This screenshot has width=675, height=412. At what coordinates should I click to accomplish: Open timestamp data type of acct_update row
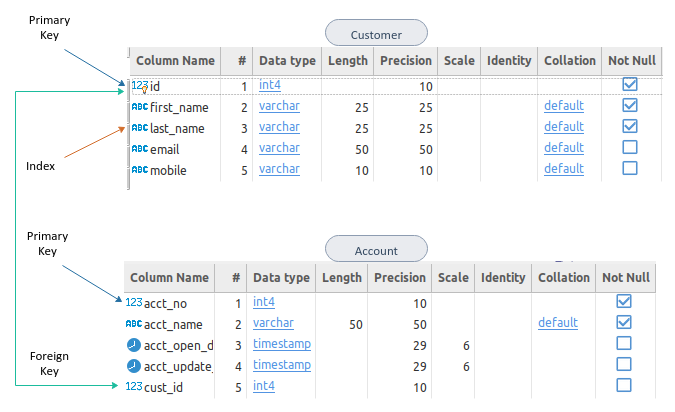pos(281,365)
